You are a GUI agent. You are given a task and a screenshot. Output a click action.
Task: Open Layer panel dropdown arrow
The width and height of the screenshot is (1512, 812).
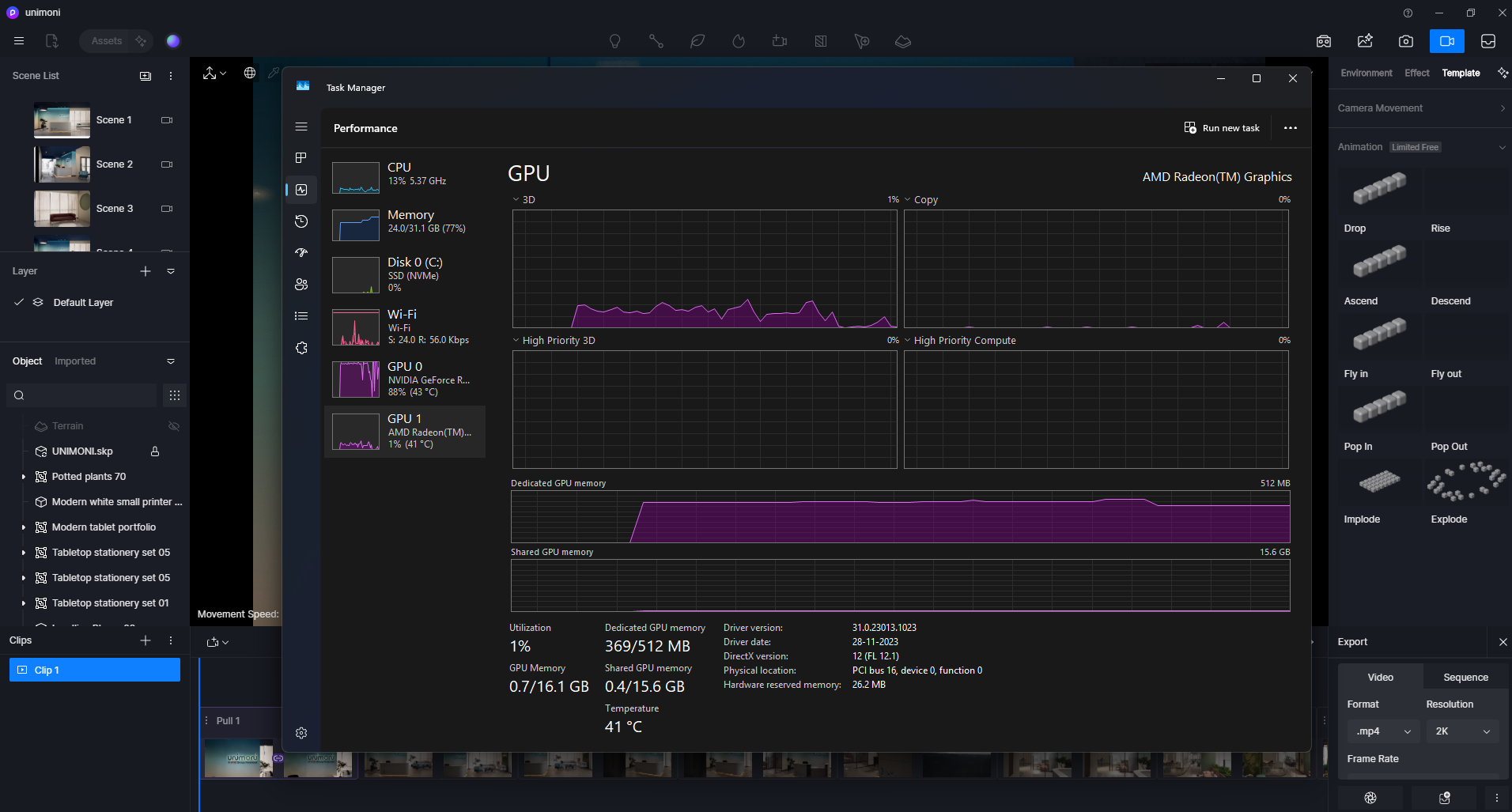coord(171,271)
